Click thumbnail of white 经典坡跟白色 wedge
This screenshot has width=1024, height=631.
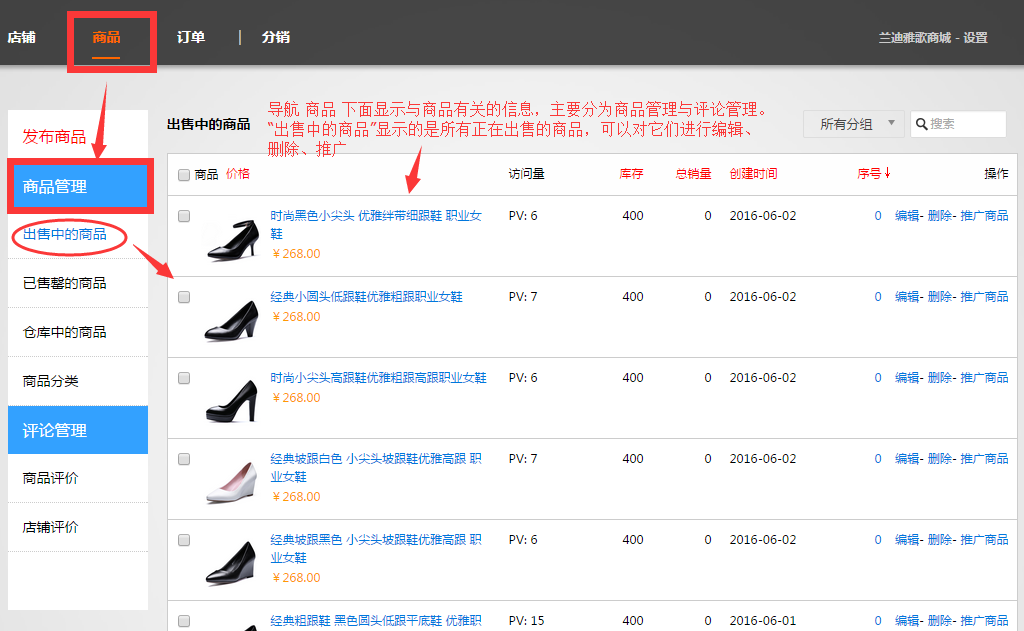click(232, 482)
